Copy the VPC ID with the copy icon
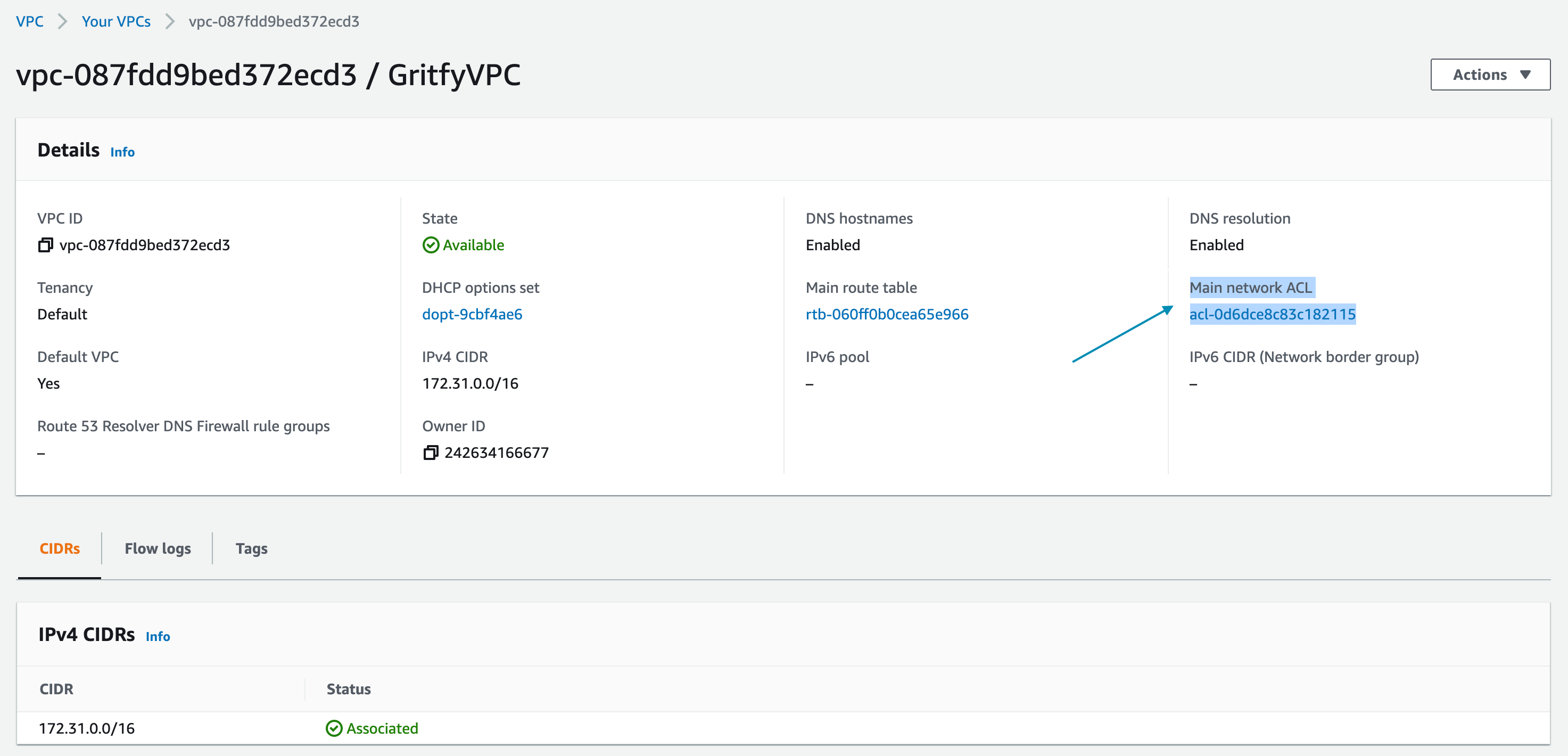The width and height of the screenshot is (1568, 756). click(x=45, y=245)
